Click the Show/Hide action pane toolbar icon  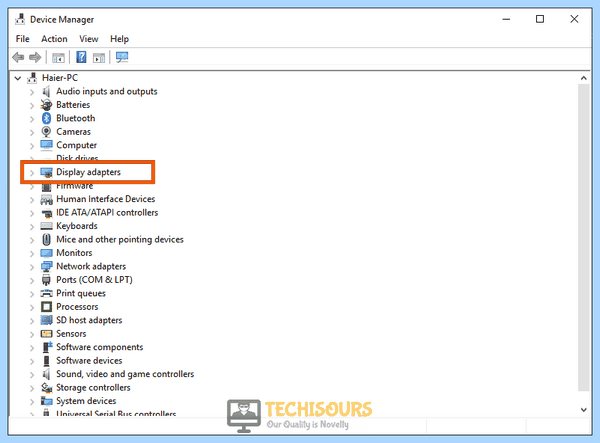(99, 58)
